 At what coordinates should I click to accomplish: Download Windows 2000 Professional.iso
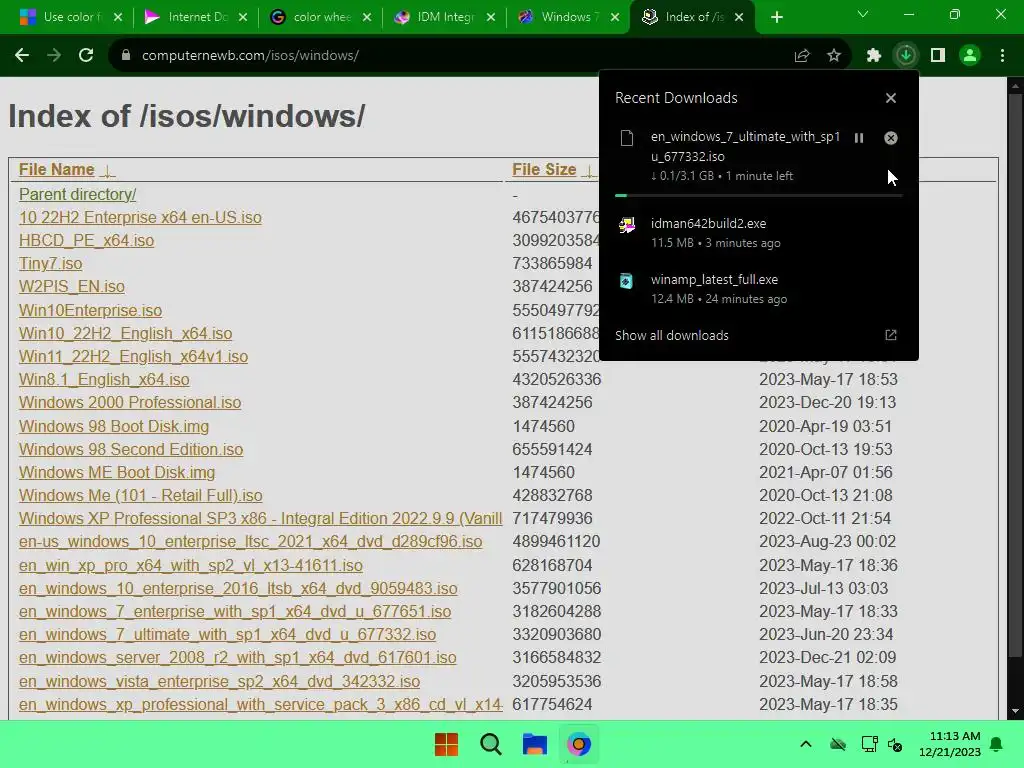pyautogui.click(x=130, y=402)
